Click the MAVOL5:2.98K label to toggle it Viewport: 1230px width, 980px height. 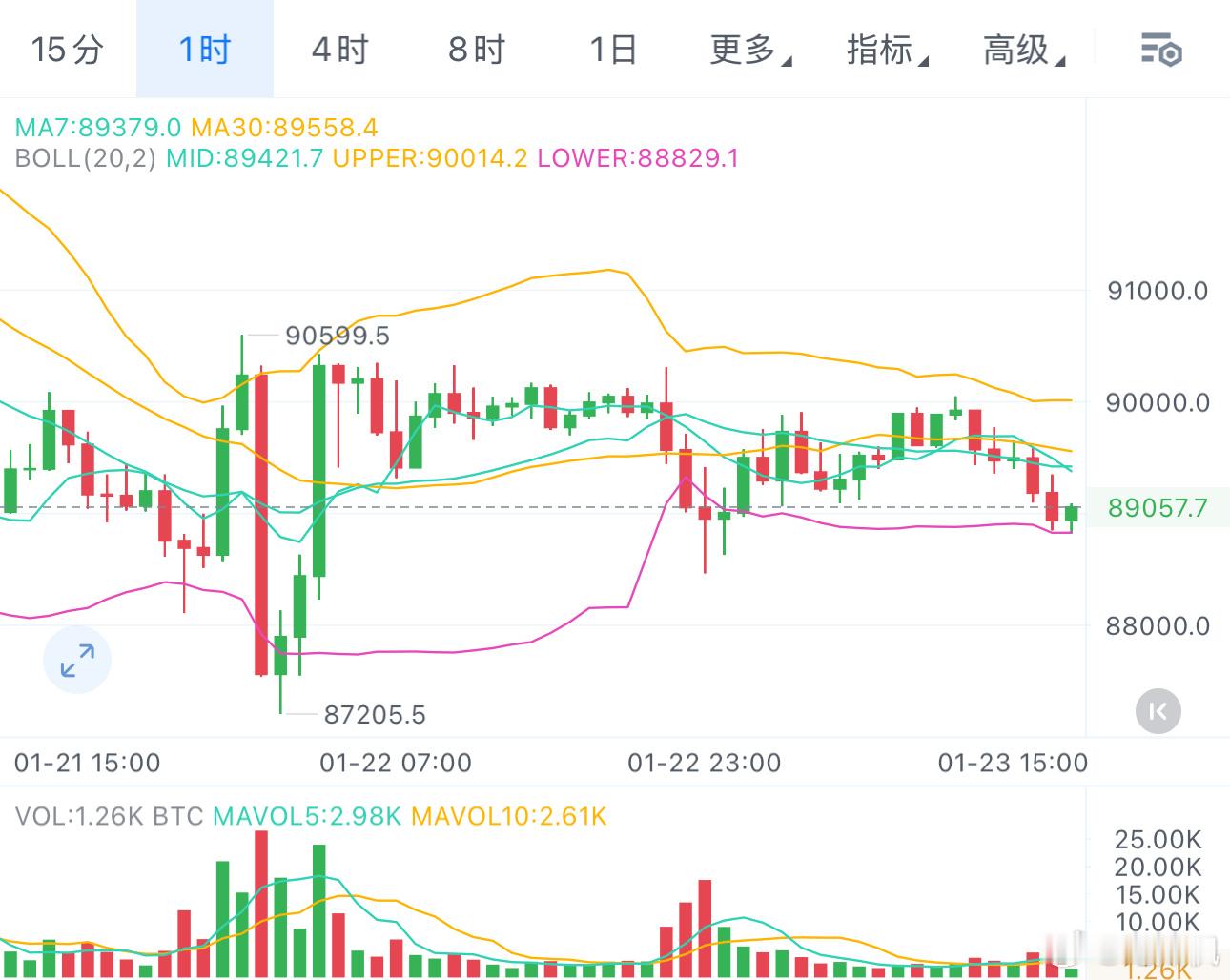[307, 817]
